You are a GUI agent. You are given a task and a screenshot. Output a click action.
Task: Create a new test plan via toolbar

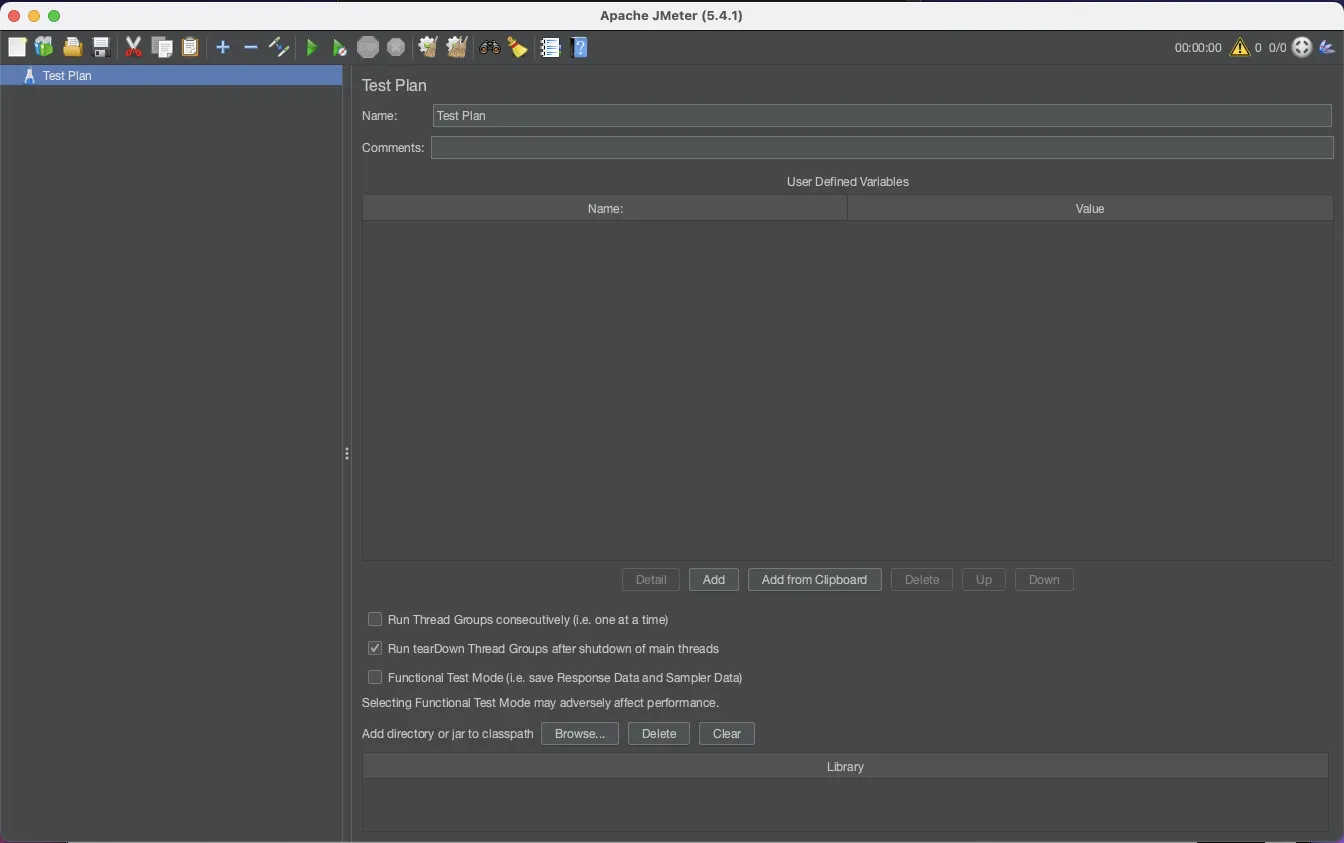17,47
